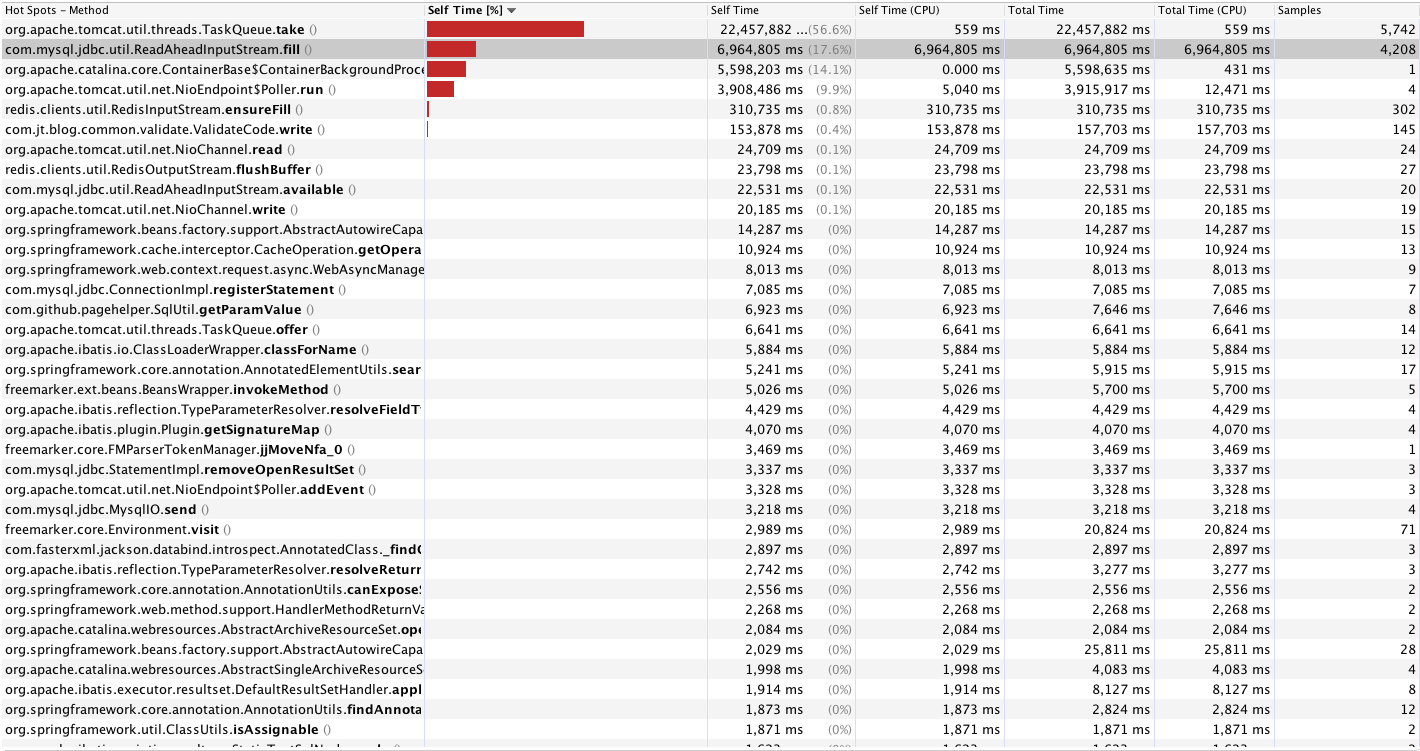This screenshot has height=751, width=1420.
Task: Select the ReadAheadInputStream.fill method row
Action: 710,50
